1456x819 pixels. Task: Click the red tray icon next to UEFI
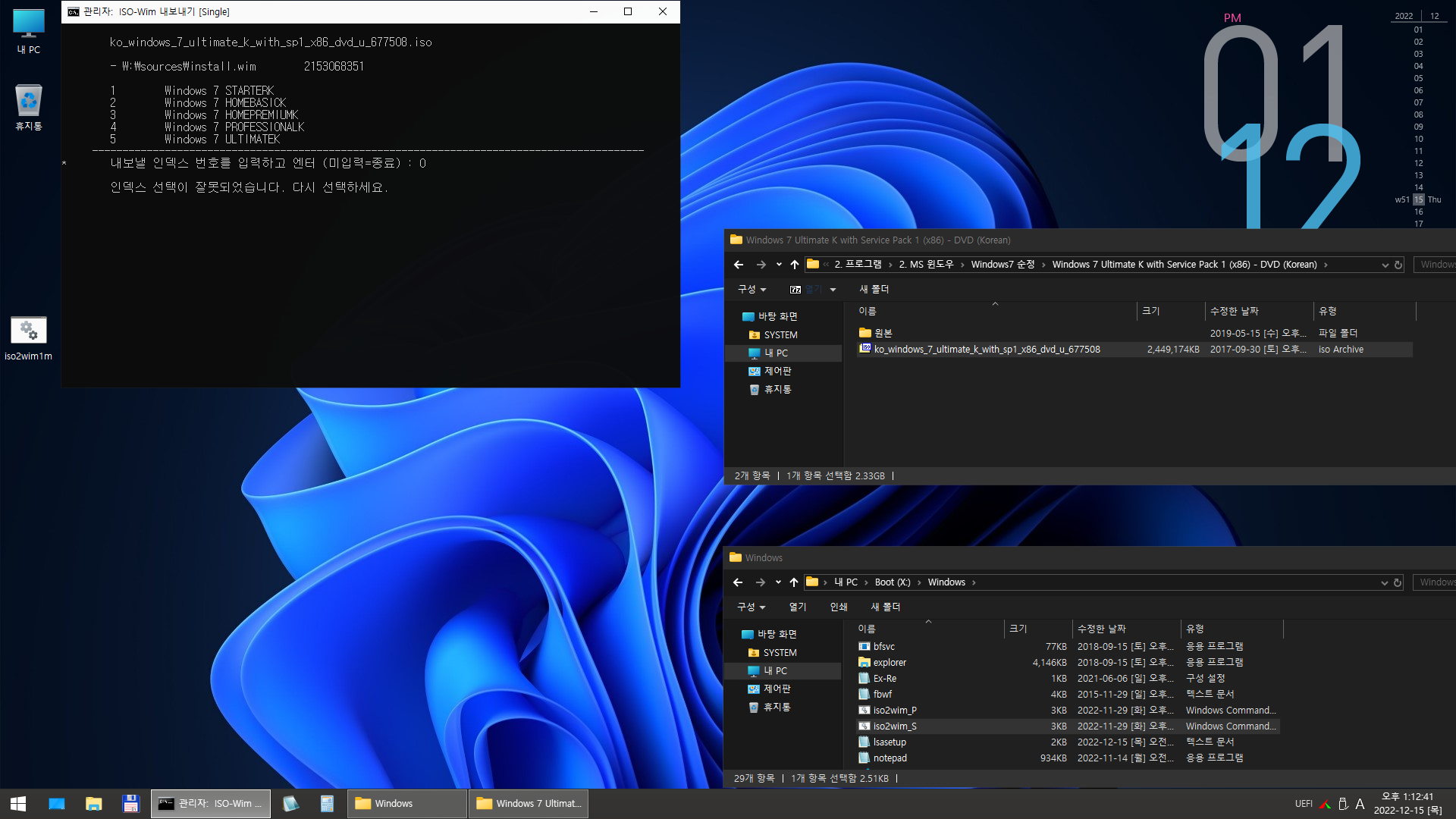click(1325, 804)
